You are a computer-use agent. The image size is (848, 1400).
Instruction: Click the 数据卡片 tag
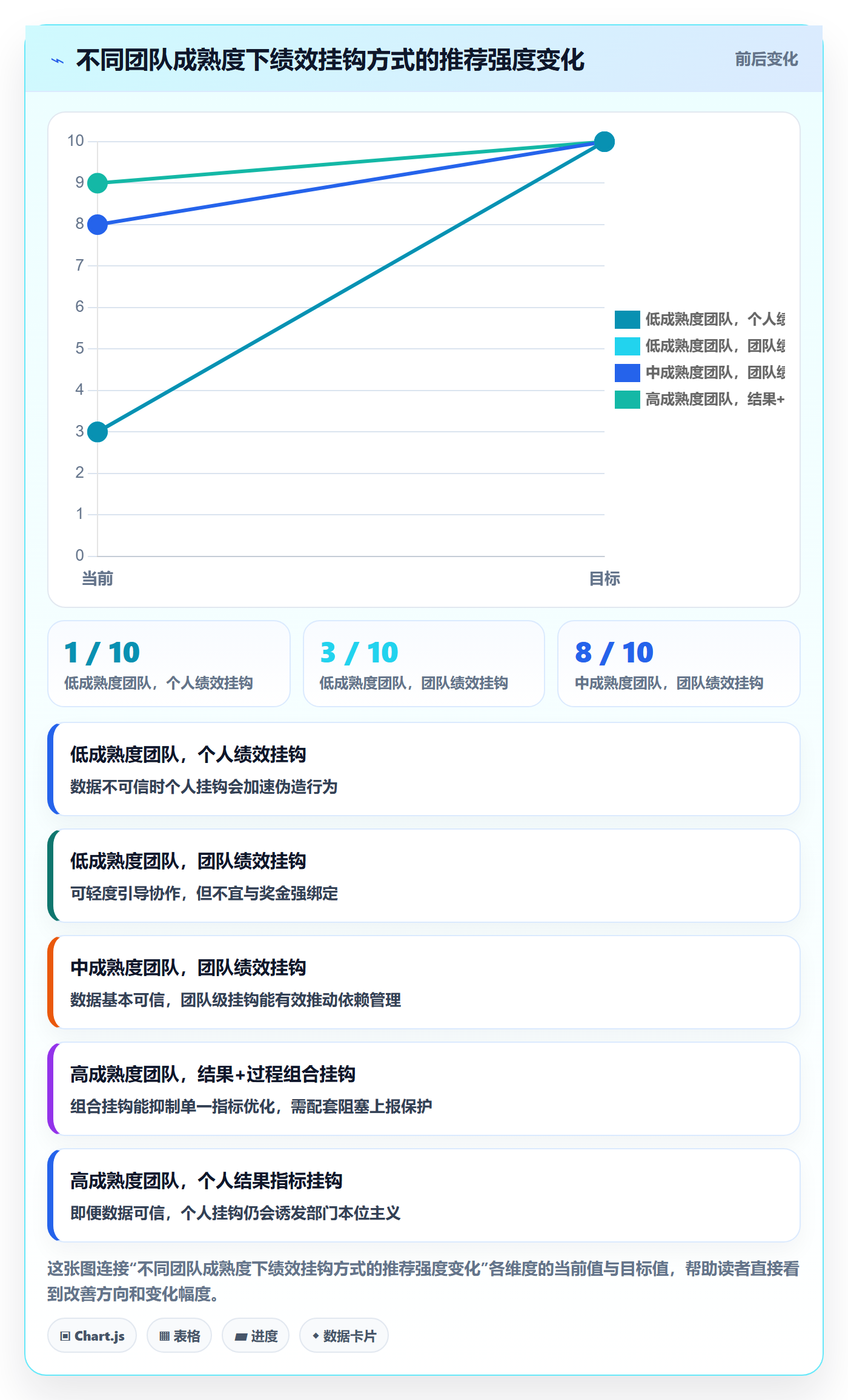tap(344, 1335)
